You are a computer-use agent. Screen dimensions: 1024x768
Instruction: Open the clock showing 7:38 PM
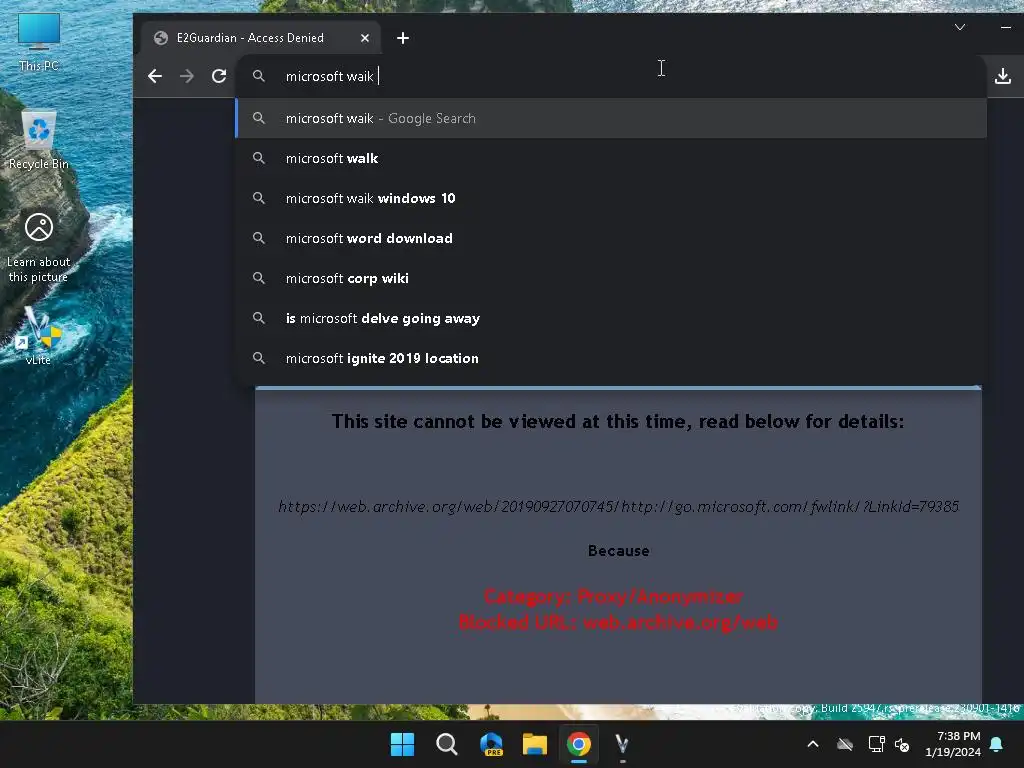(953, 744)
